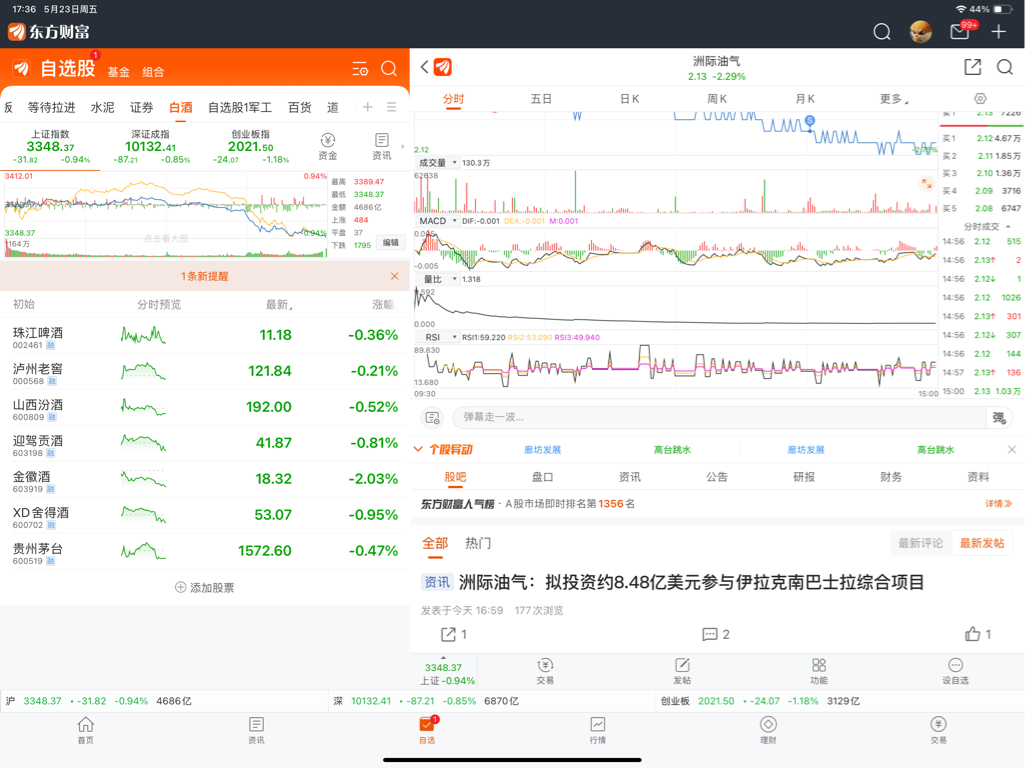Go back from 洲际油气 stock page
Screen dimensions: 1025x768
pyautogui.click(x=424, y=67)
